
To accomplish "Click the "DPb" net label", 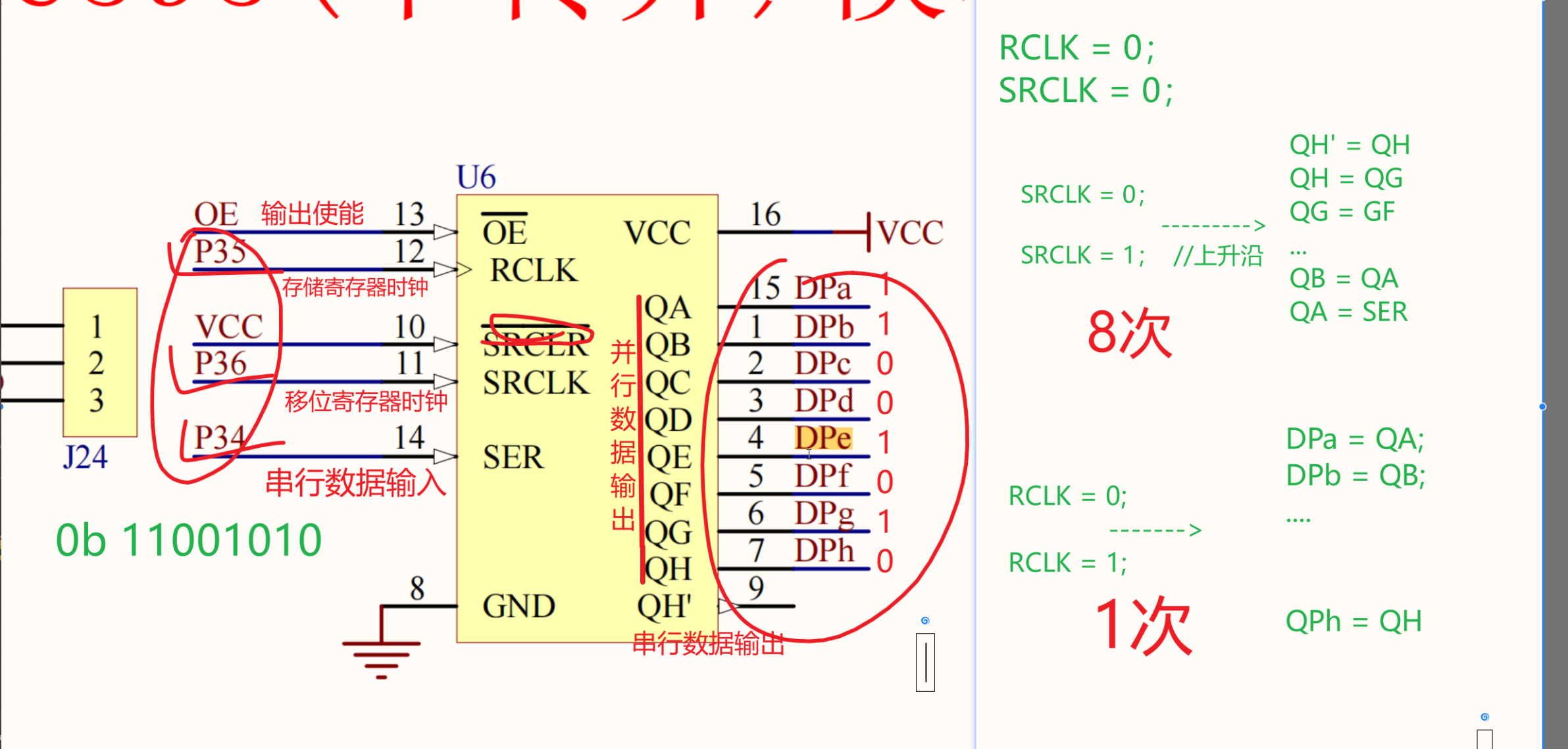I will coord(824,326).
